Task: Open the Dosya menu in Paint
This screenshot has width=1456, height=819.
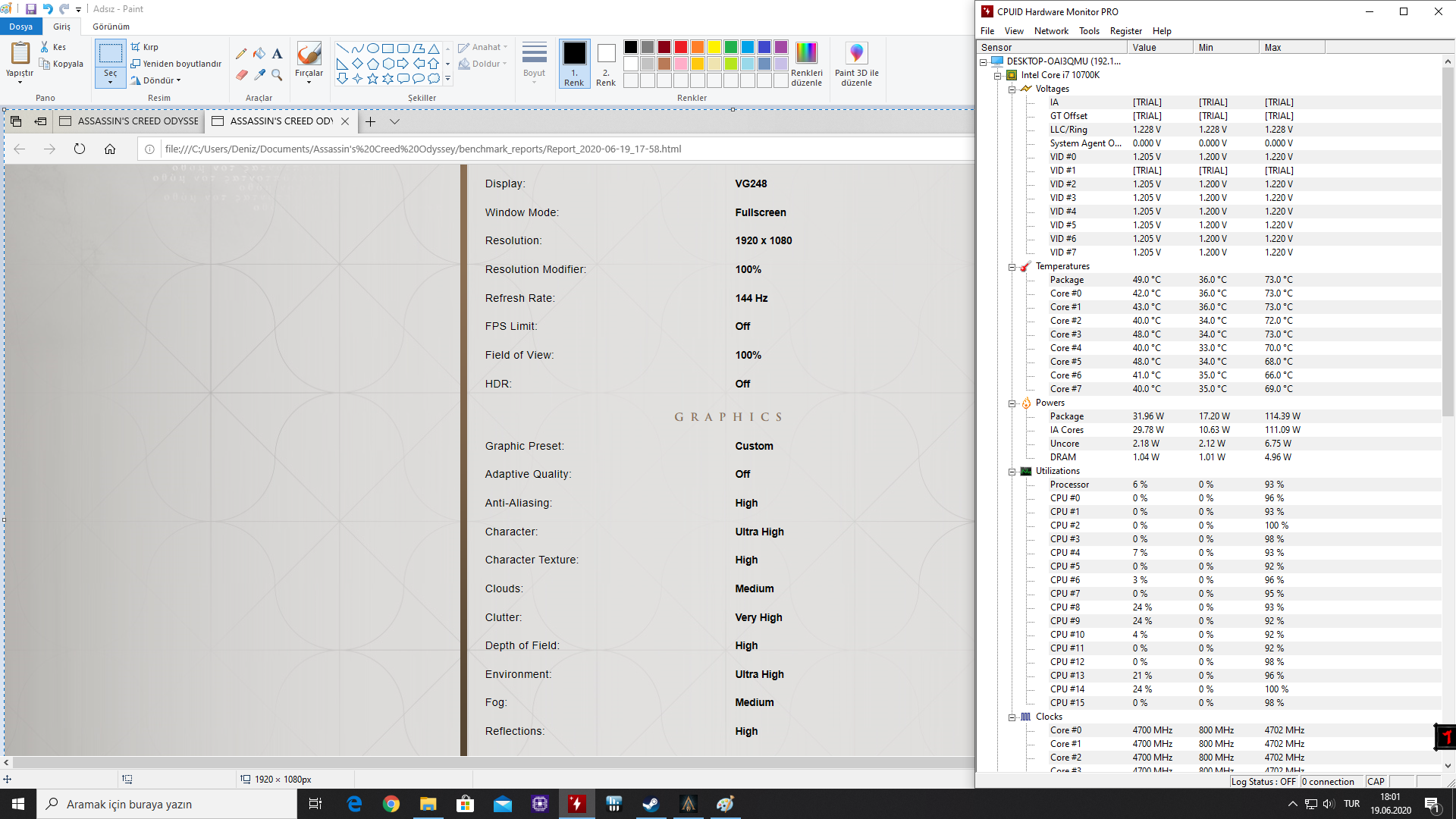Action: pyautogui.click(x=21, y=27)
